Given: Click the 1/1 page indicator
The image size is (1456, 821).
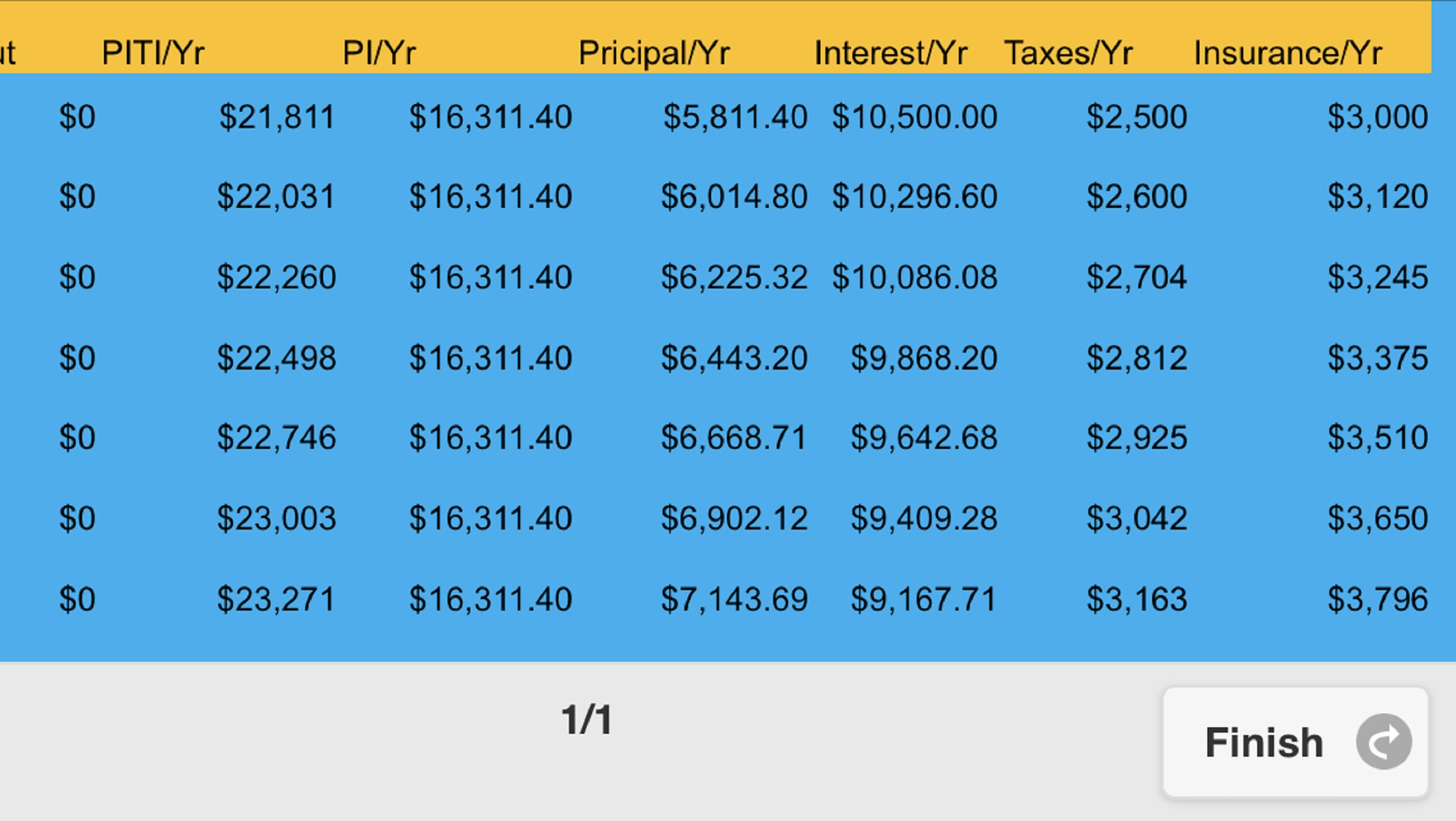Looking at the screenshot, I should pyautogui.click(x=587, y=719).
